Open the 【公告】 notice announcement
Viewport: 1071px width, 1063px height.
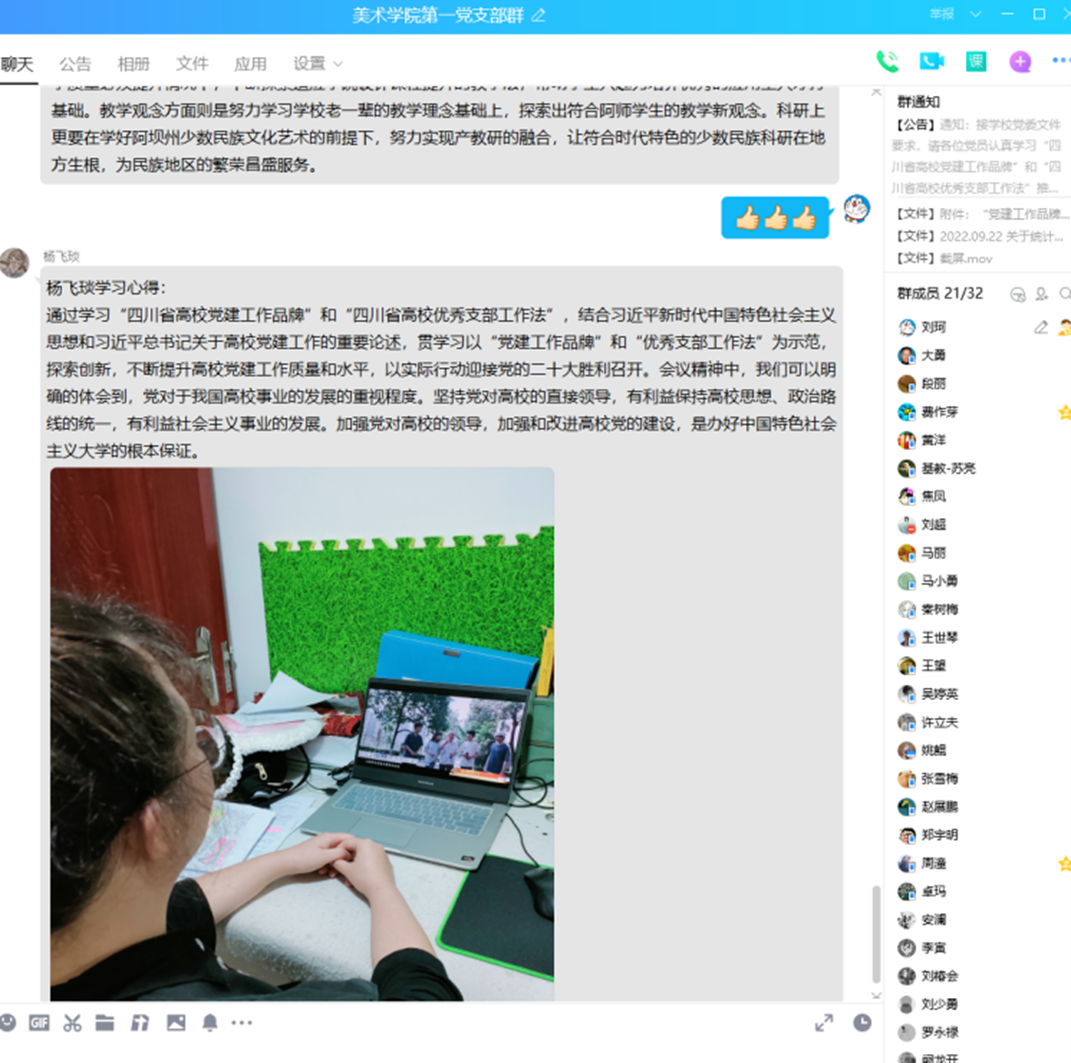[977, 156]
